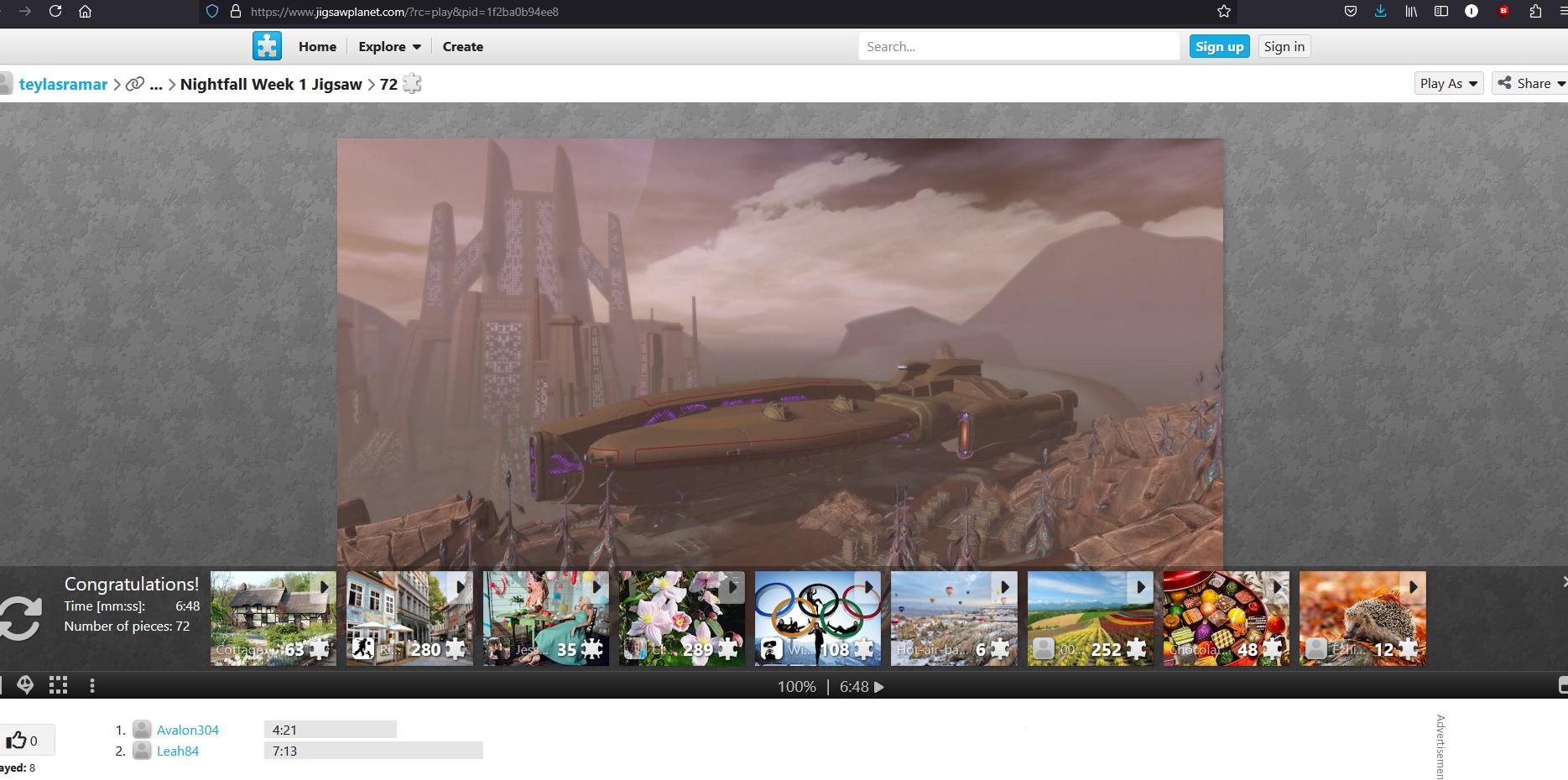Click the browser address bar URL
Image resolution: width=1568 pixels, height=780 pixels.
[404, 12]
